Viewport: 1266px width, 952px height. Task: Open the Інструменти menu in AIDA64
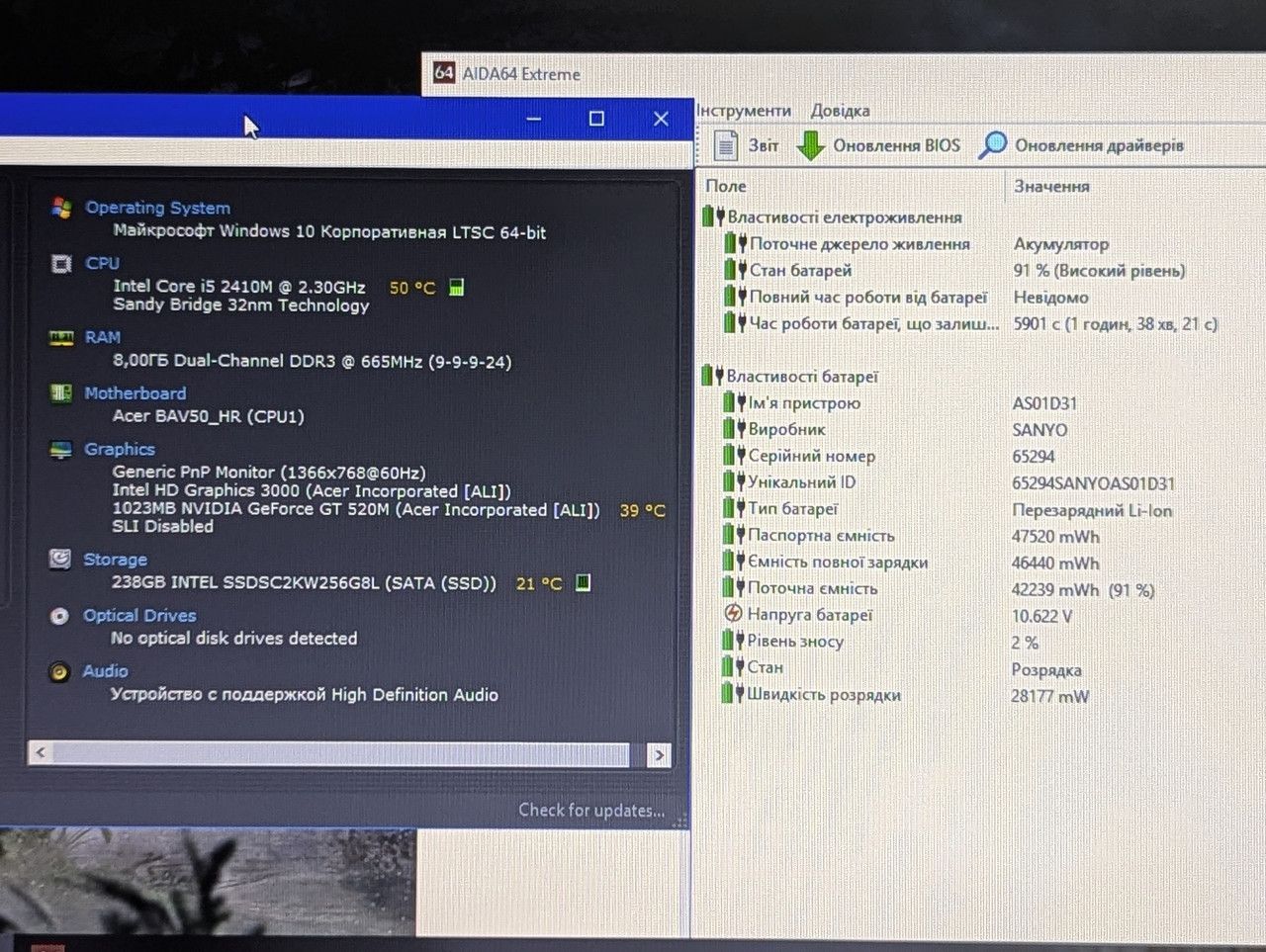pyautogui.click(x=744, y=111)
